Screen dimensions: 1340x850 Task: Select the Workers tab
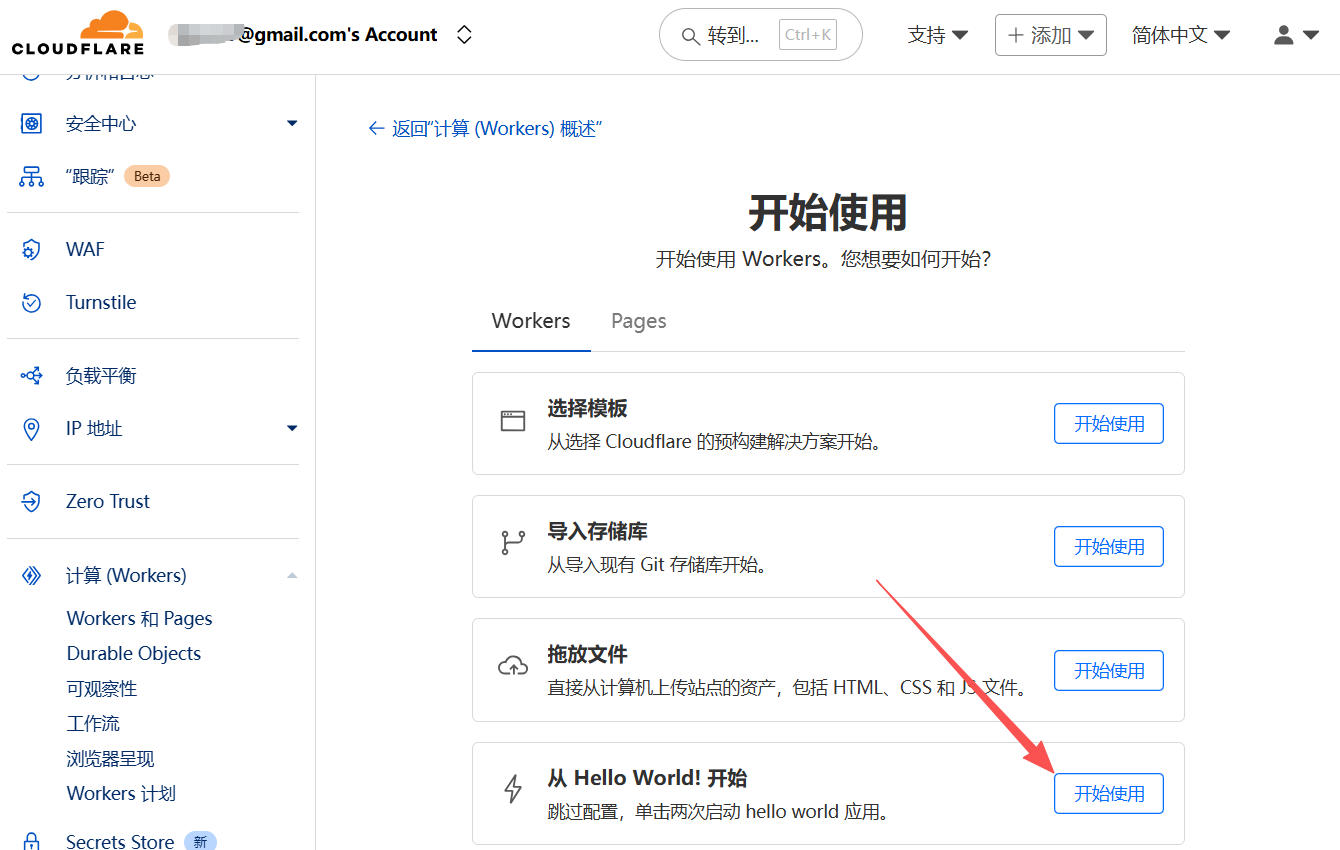coord(531,321)
